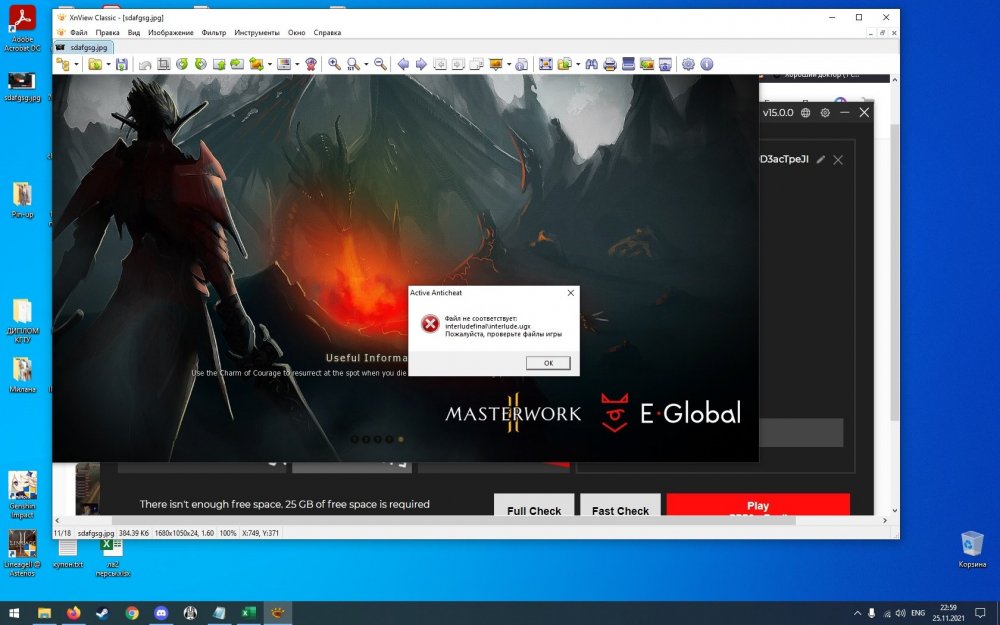
Task: Open XnView settings gear icon
Action: [688, 64]
